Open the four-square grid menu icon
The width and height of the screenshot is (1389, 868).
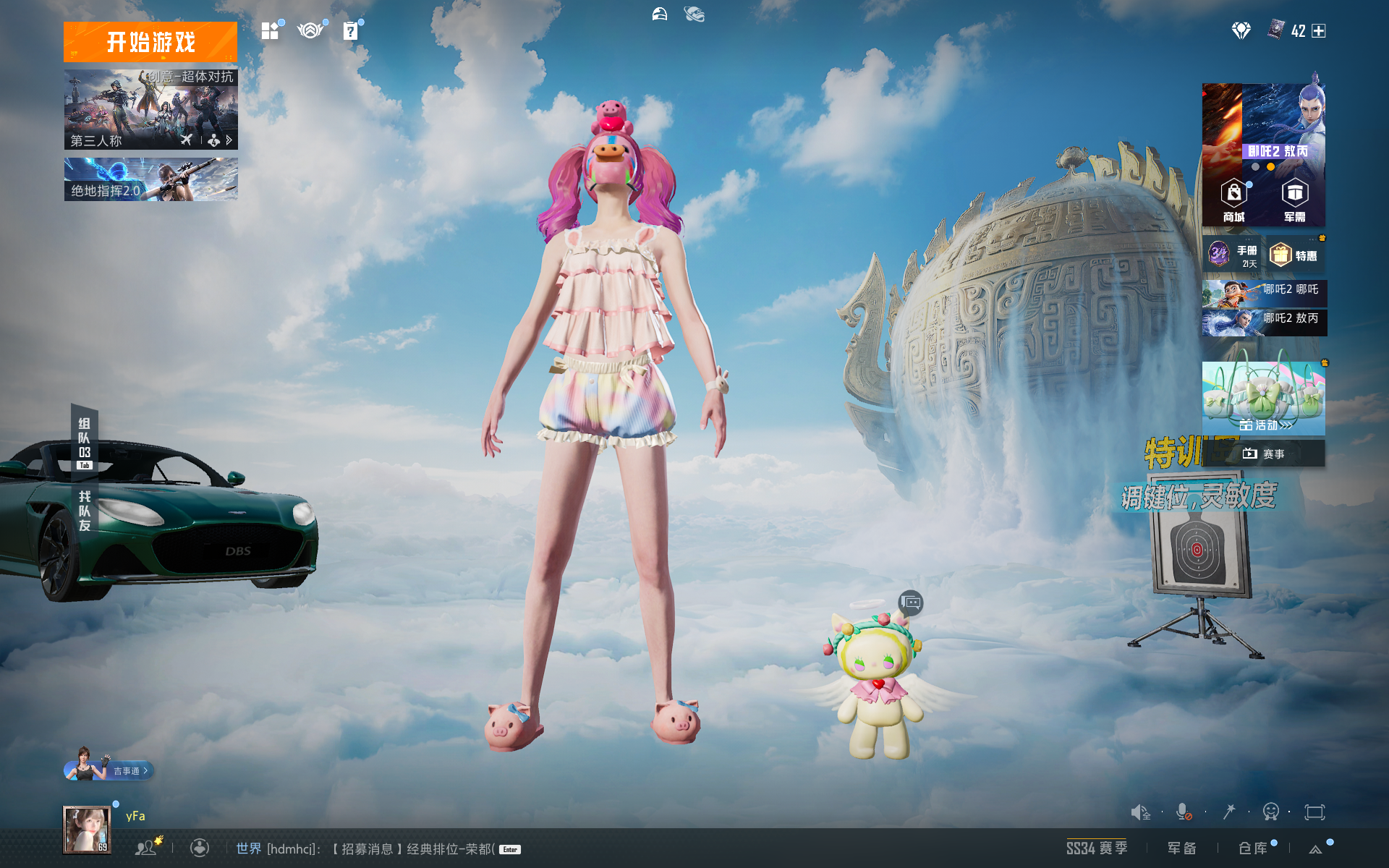click(270, 30)
